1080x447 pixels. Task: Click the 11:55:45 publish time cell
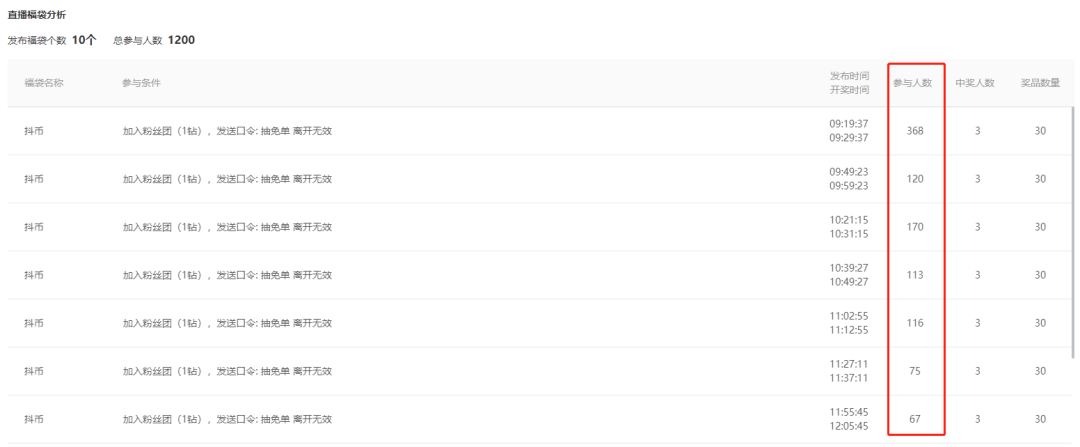point(849,413)
